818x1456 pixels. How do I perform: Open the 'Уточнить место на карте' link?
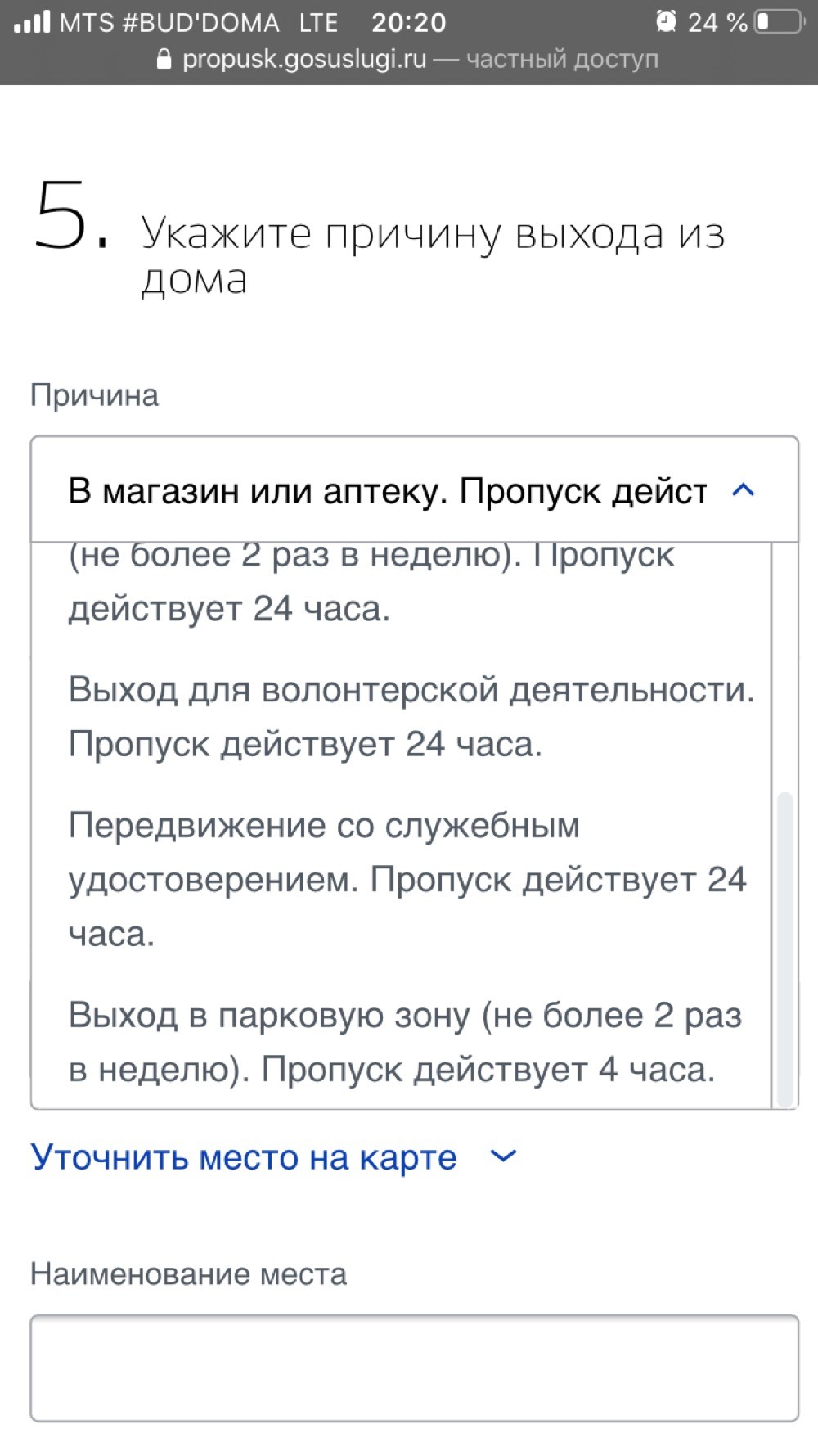244,1157
